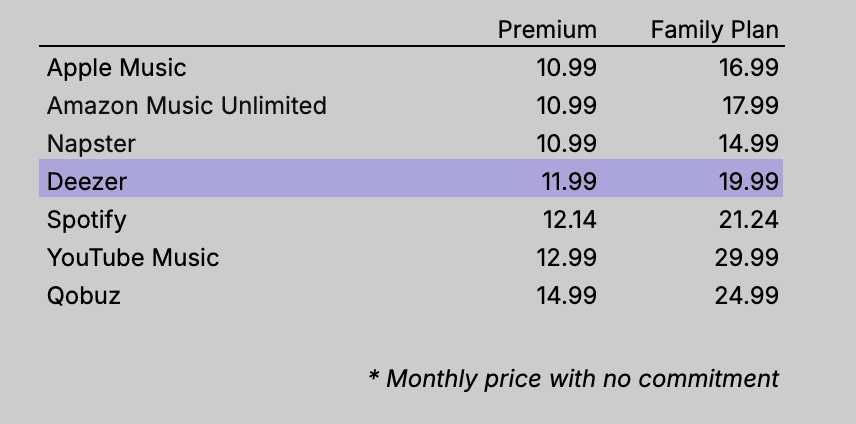Select Spotify premium price 12.14

click(x=567, y=219)
